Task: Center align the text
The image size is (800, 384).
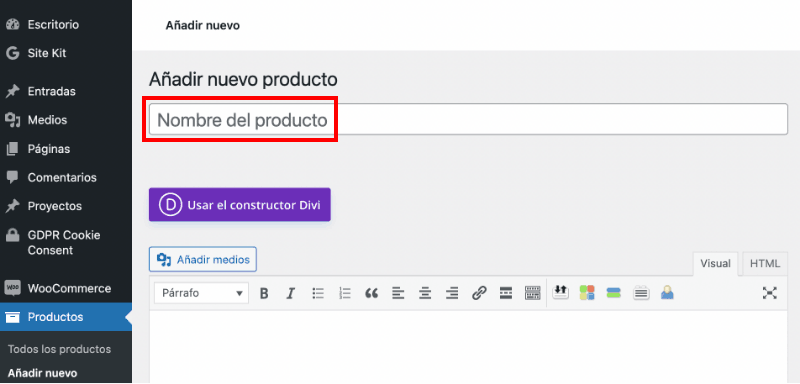Action: [425, 293]
